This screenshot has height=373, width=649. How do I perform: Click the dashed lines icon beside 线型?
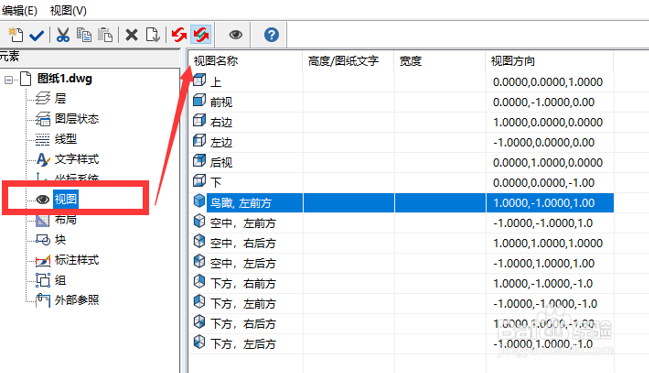click(42, 140)
